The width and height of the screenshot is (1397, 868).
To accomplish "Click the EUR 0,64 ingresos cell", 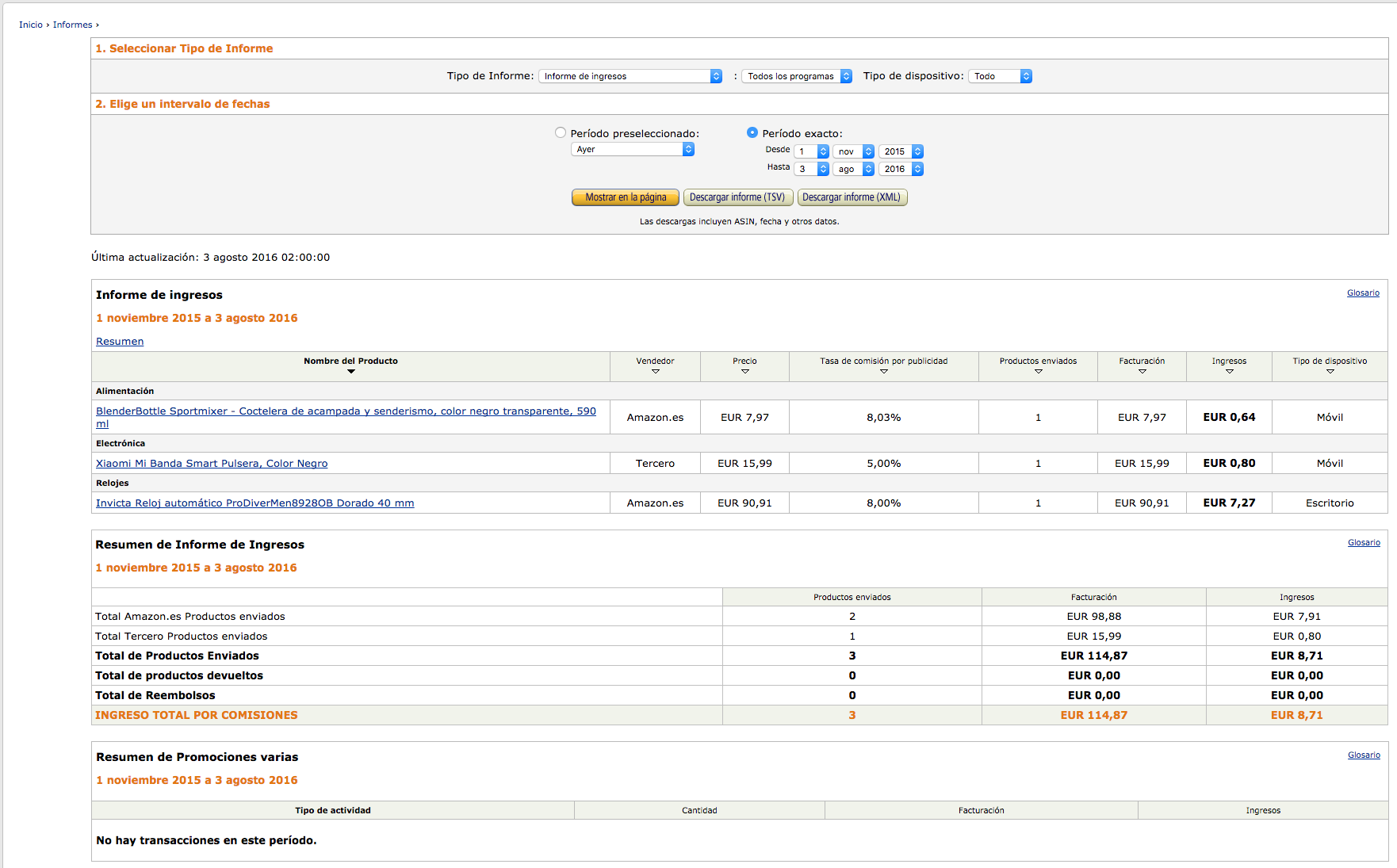I will (1229, 417).
